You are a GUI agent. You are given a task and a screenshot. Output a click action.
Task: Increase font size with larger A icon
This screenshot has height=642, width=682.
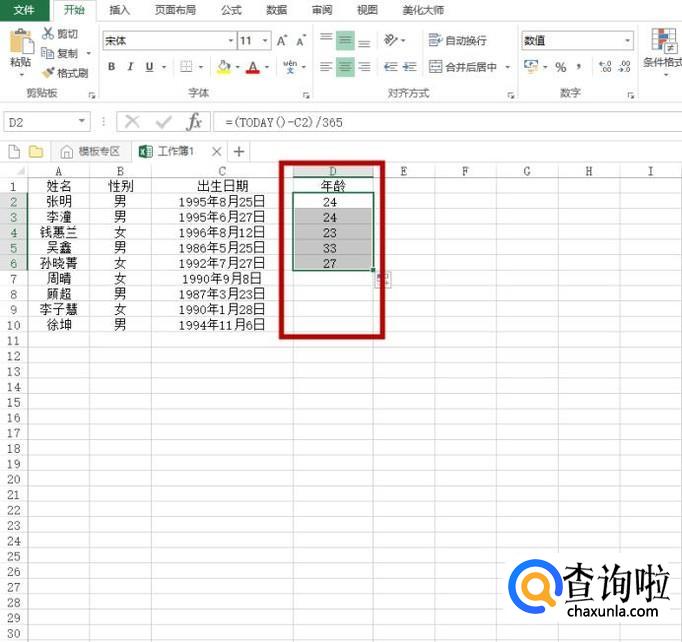point(282,40)
